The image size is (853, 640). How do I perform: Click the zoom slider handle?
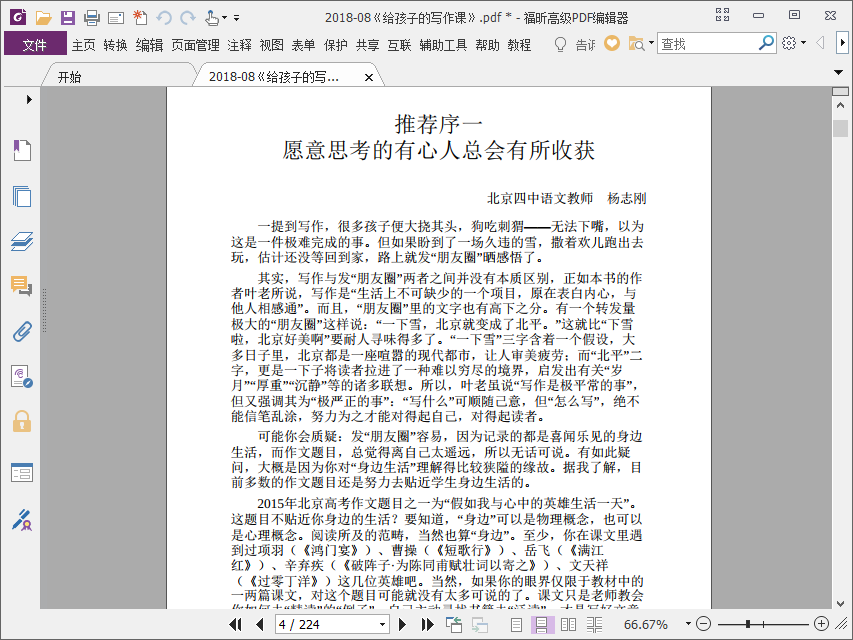[749, 624]
